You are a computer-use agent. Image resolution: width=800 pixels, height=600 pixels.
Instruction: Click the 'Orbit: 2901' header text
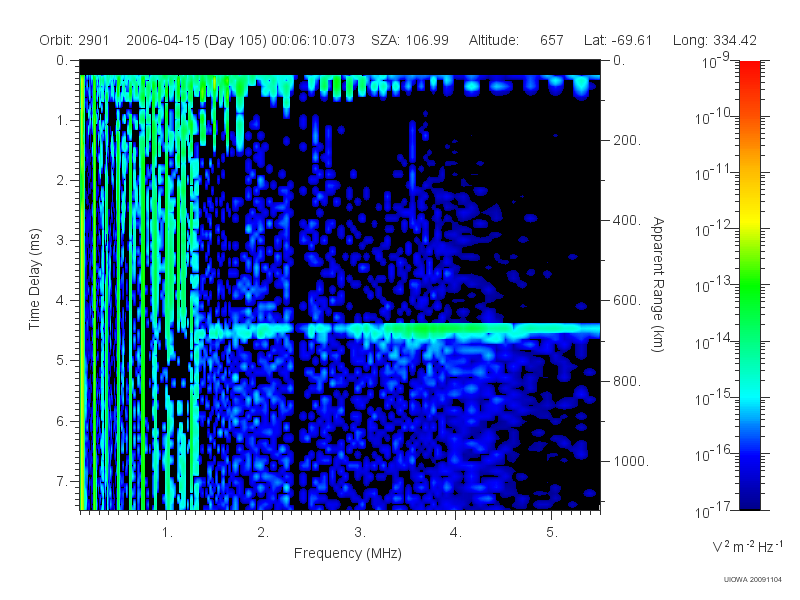(x=74, y=40)
